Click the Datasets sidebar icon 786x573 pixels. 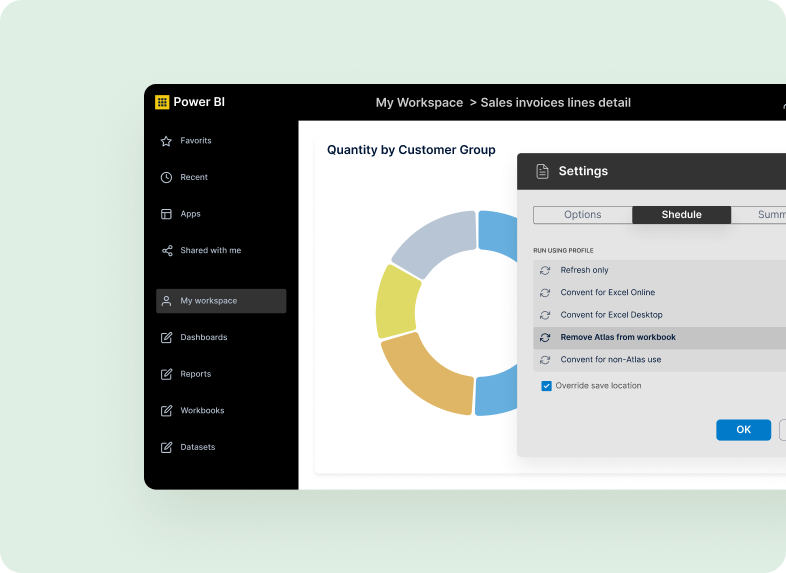point(167,447)
